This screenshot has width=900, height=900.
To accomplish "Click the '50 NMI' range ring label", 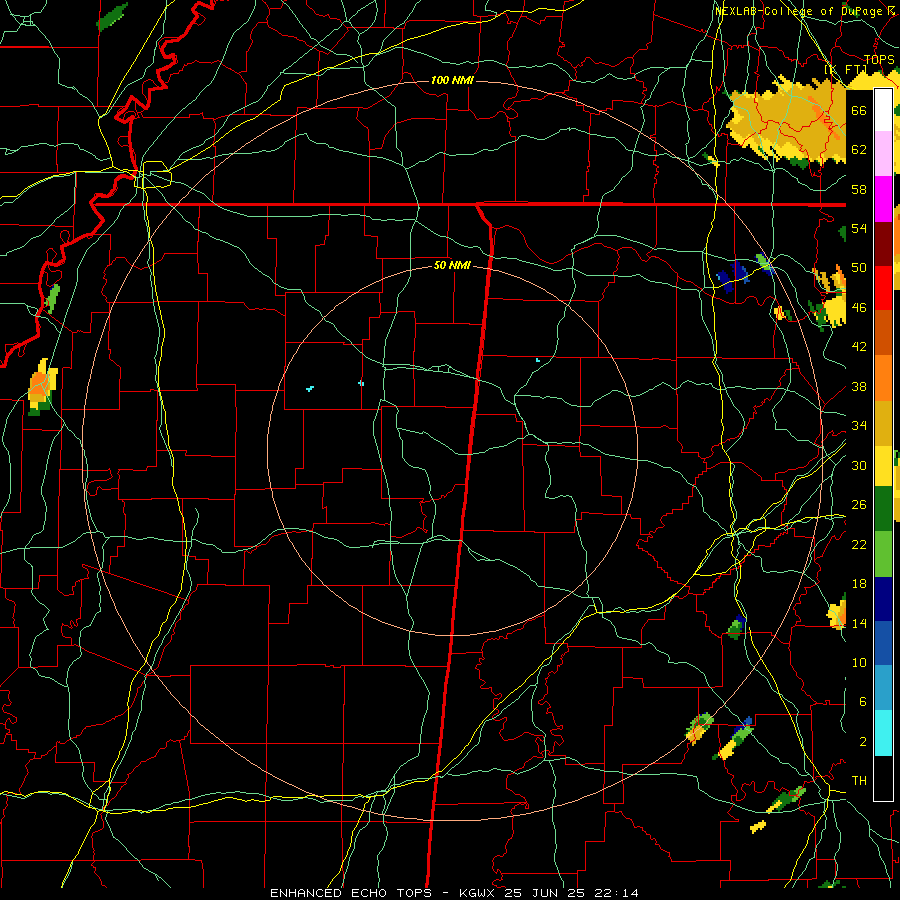I will [x=452, y=265].
